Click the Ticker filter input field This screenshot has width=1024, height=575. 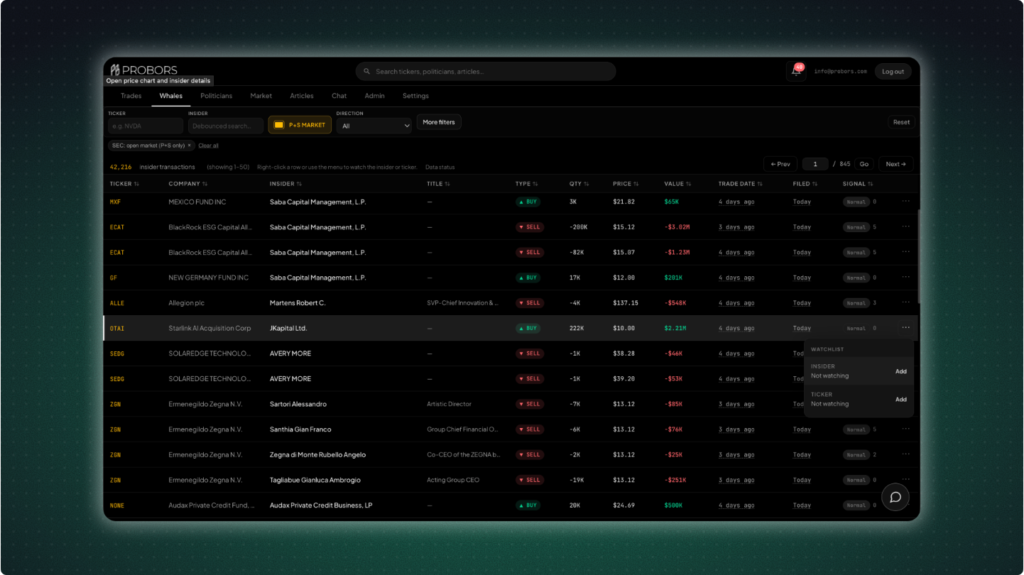[145, 125]
